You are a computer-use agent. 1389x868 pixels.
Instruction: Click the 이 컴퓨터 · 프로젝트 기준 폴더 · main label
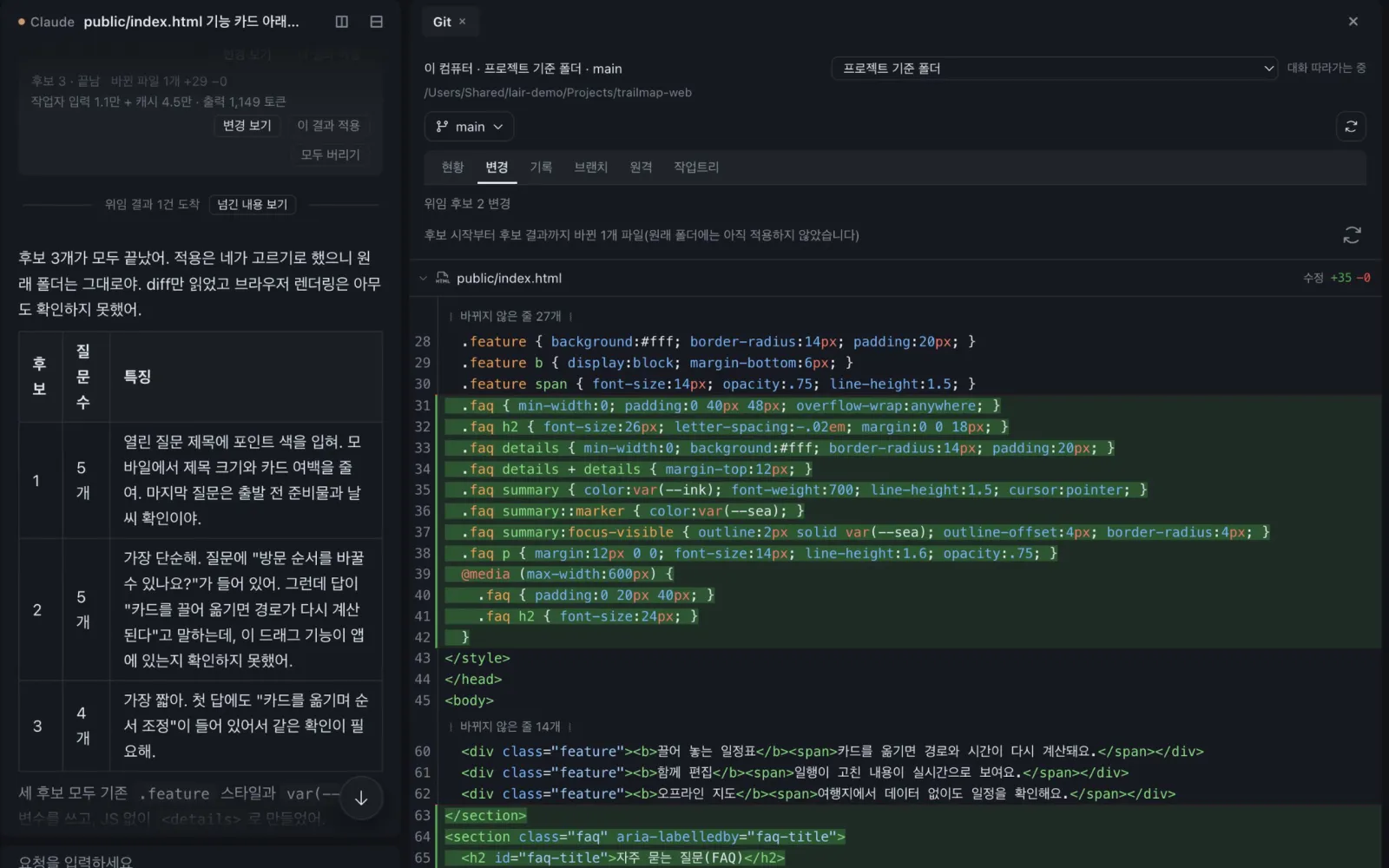click(x=523, y=69)
